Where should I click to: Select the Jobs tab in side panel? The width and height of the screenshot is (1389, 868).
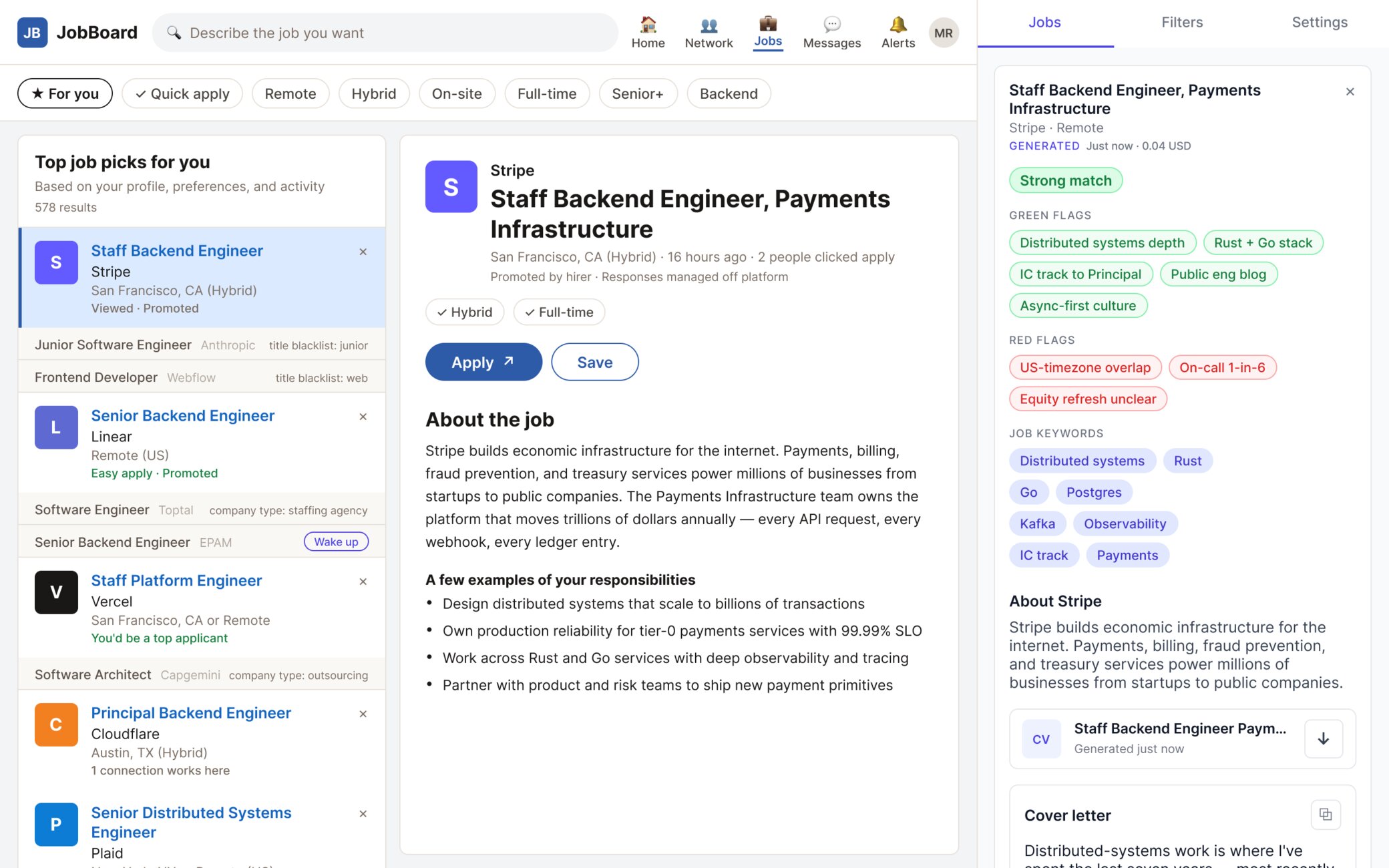click(x=1044, y=23)
